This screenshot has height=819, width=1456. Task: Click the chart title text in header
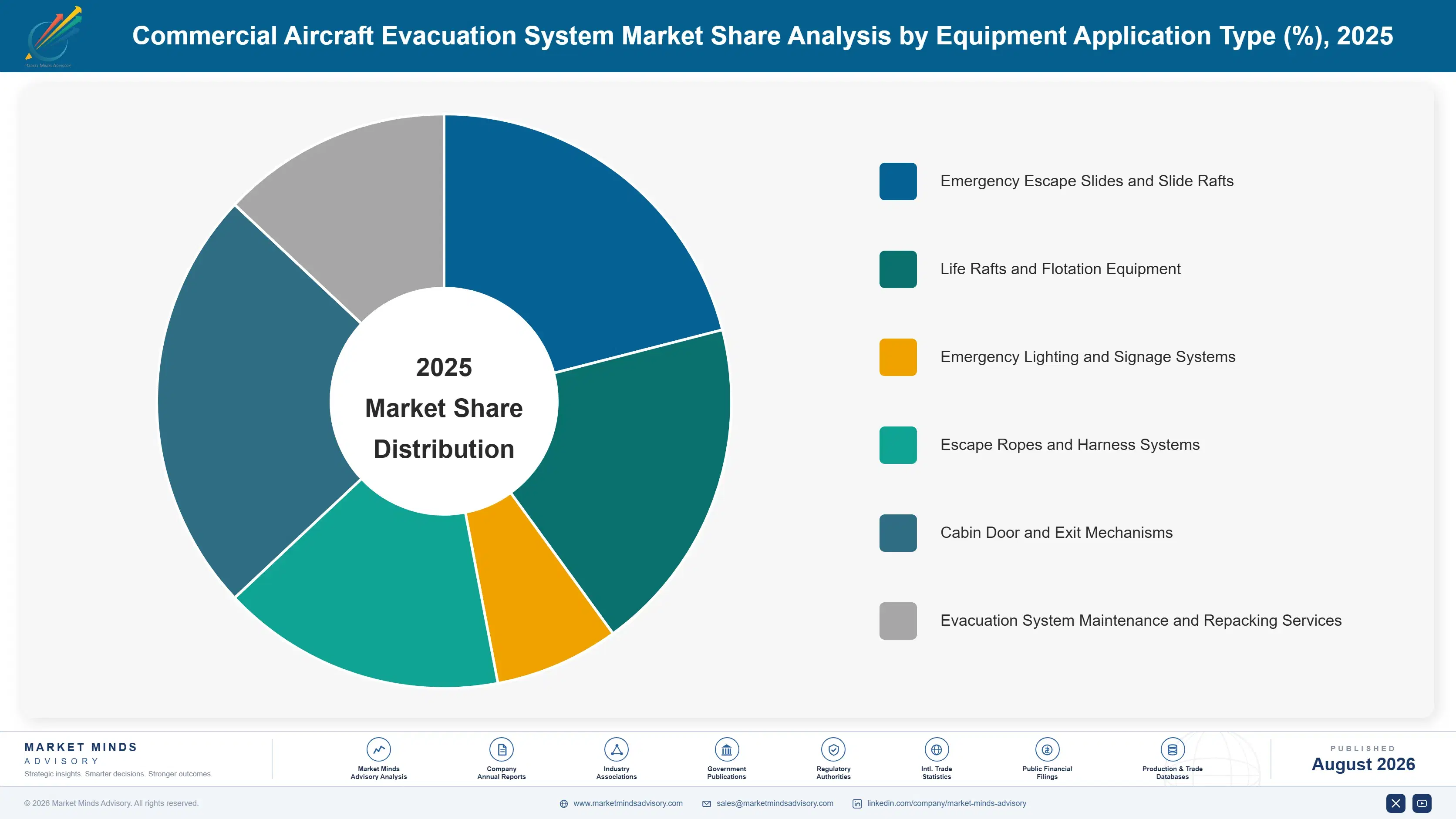pyautogui.click(x=762, y=36)
